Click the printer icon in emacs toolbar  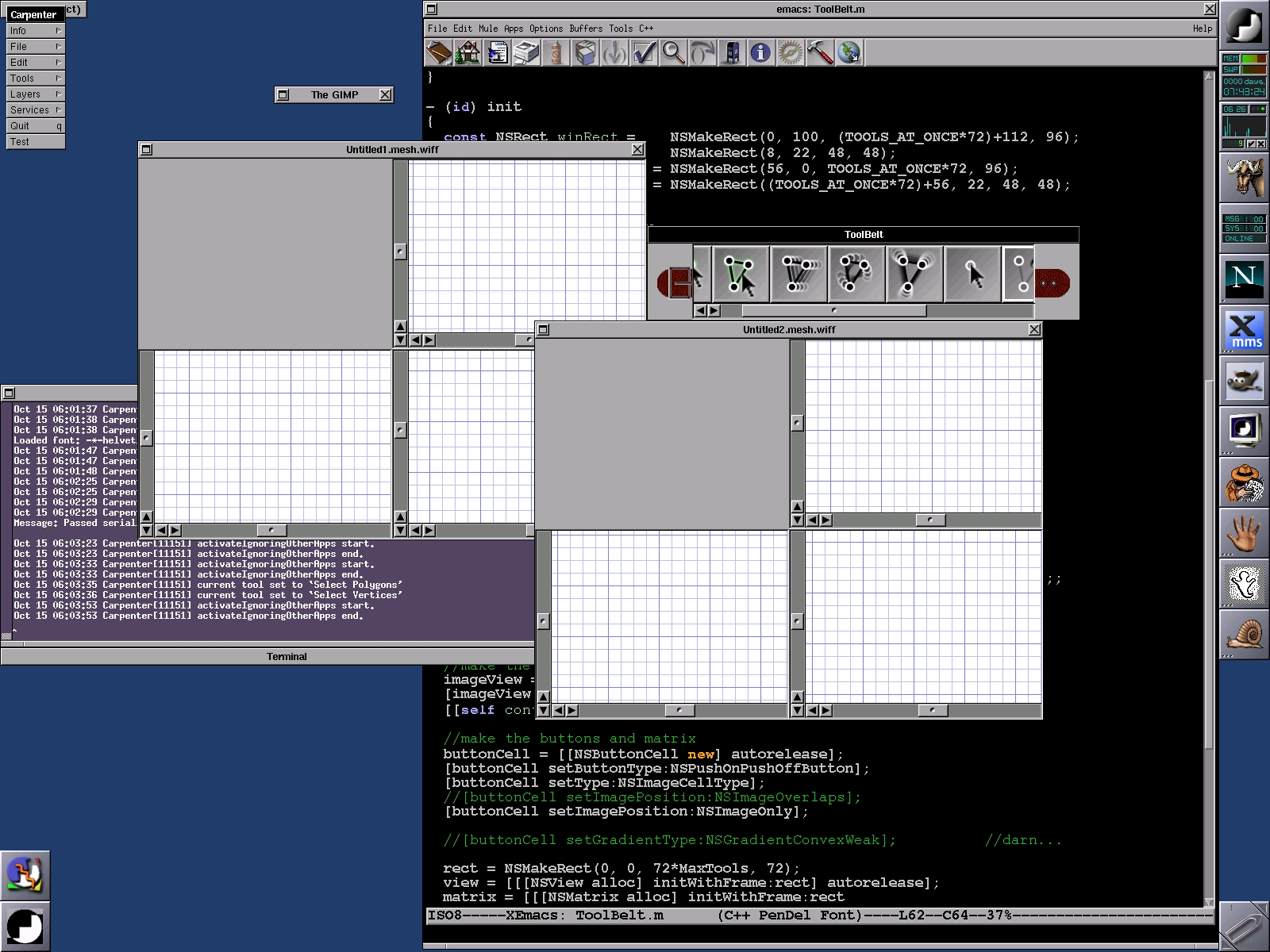click(525, 53)
